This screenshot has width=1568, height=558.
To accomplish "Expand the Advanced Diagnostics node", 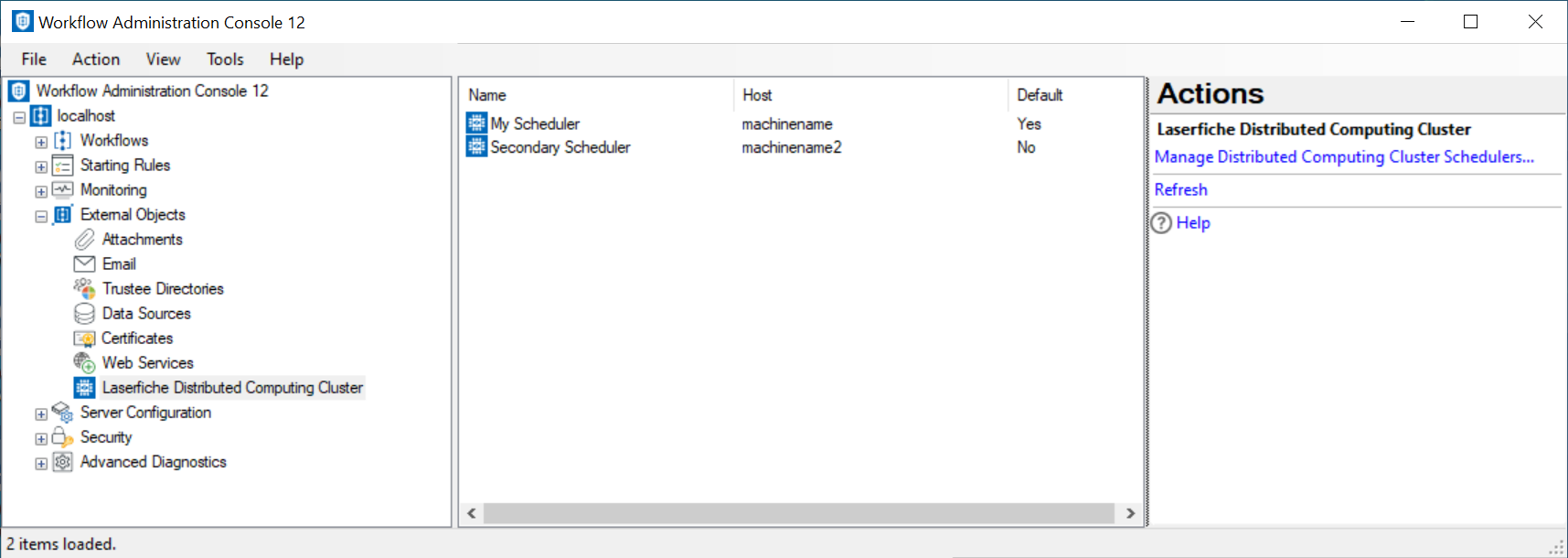I will point(41,464).
